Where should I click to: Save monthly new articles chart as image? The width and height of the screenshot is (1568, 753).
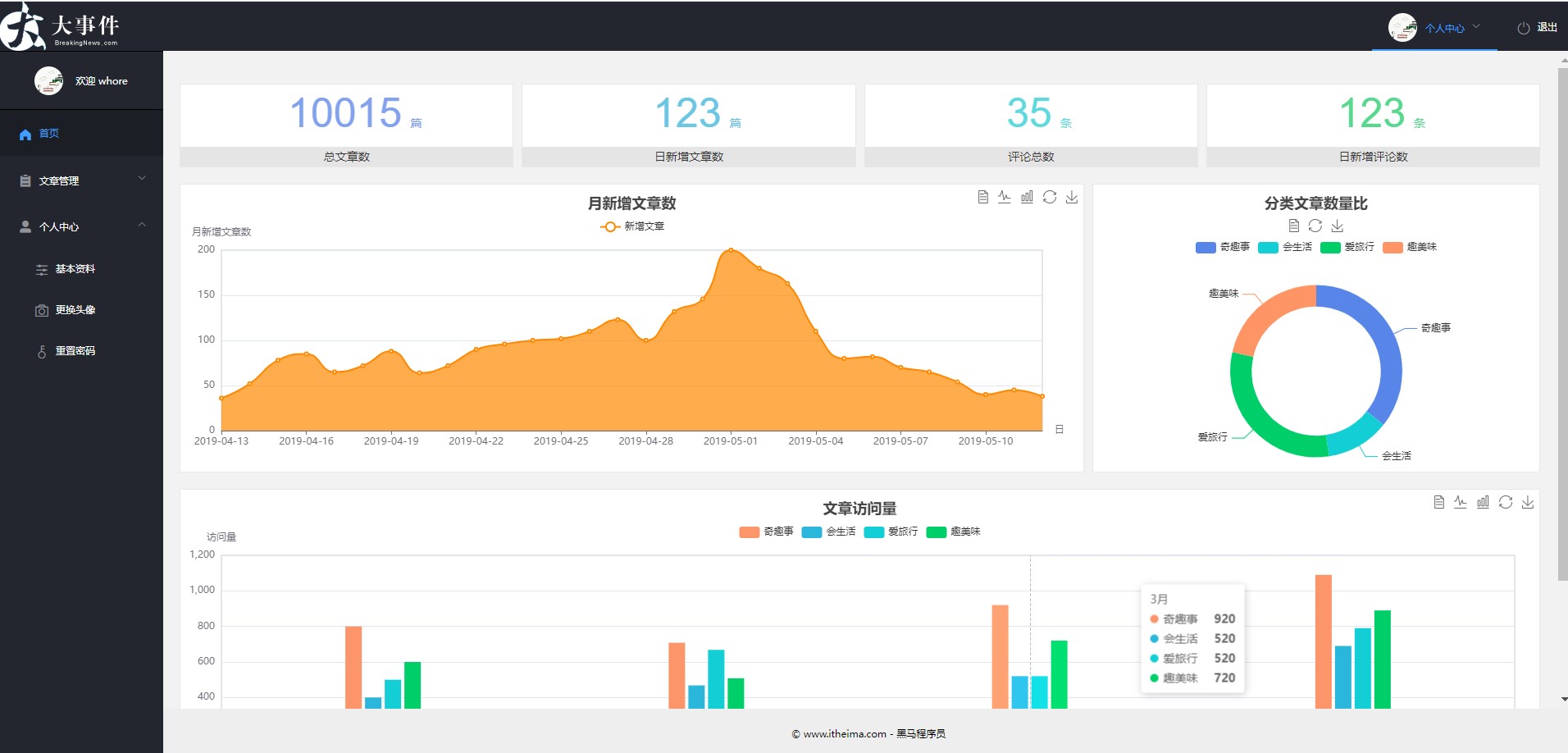click(1072, 197)
